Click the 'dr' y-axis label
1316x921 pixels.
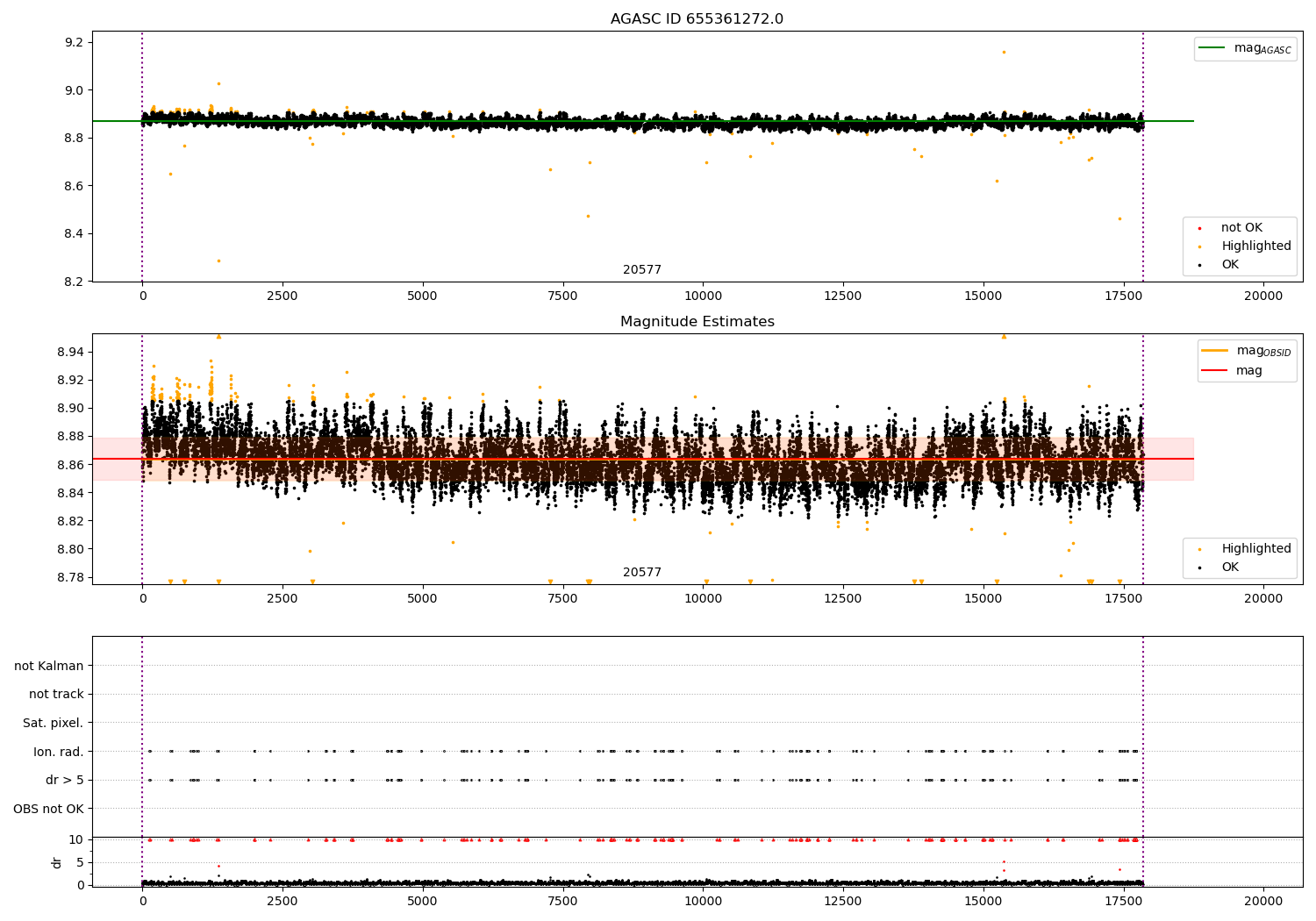(x=57, y=862)
